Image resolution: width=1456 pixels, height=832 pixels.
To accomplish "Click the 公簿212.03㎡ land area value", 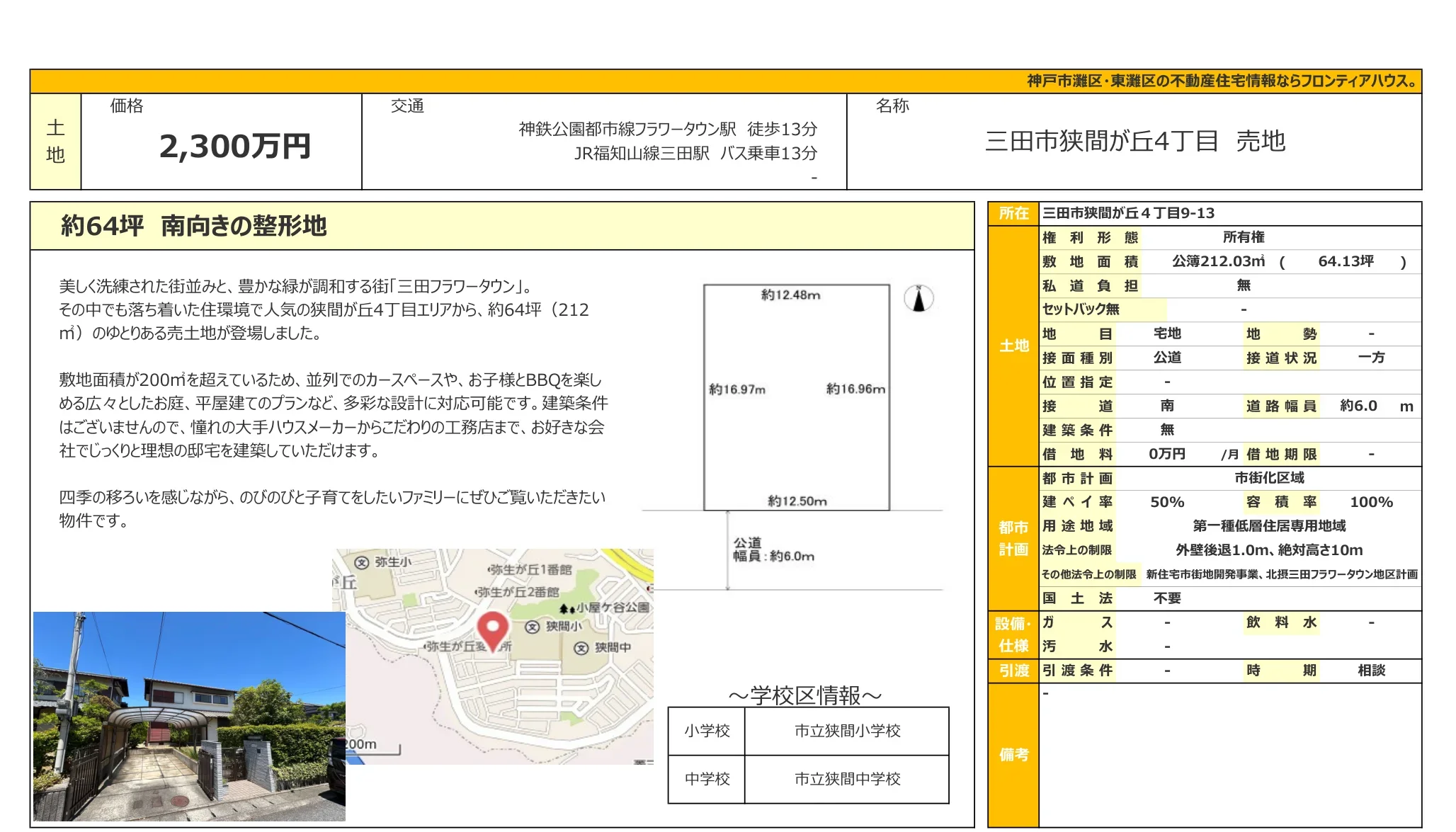I will point(1218,261).
